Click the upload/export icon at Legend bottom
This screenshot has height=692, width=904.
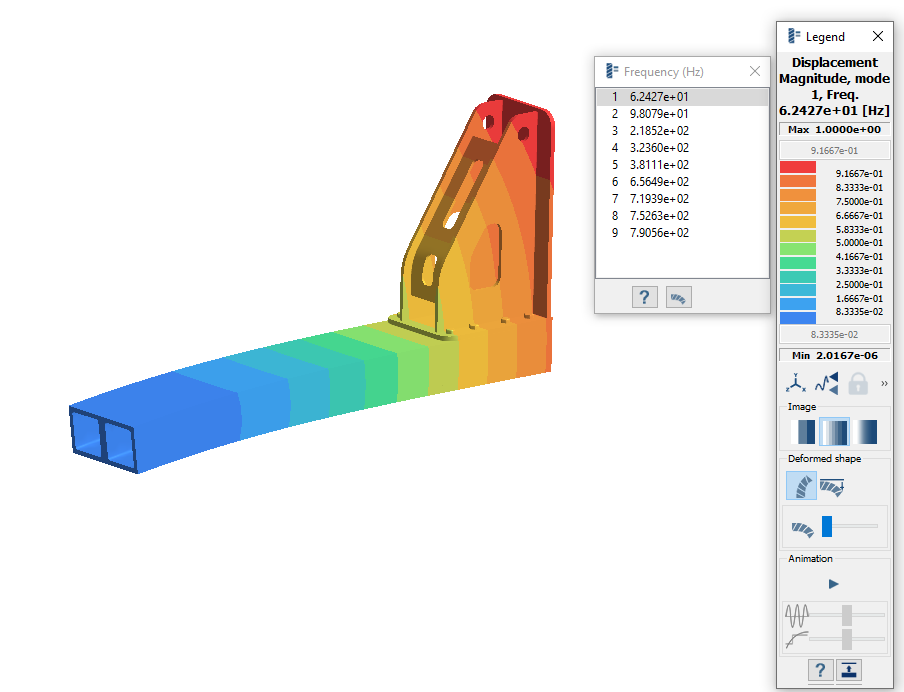coord(849,670)
